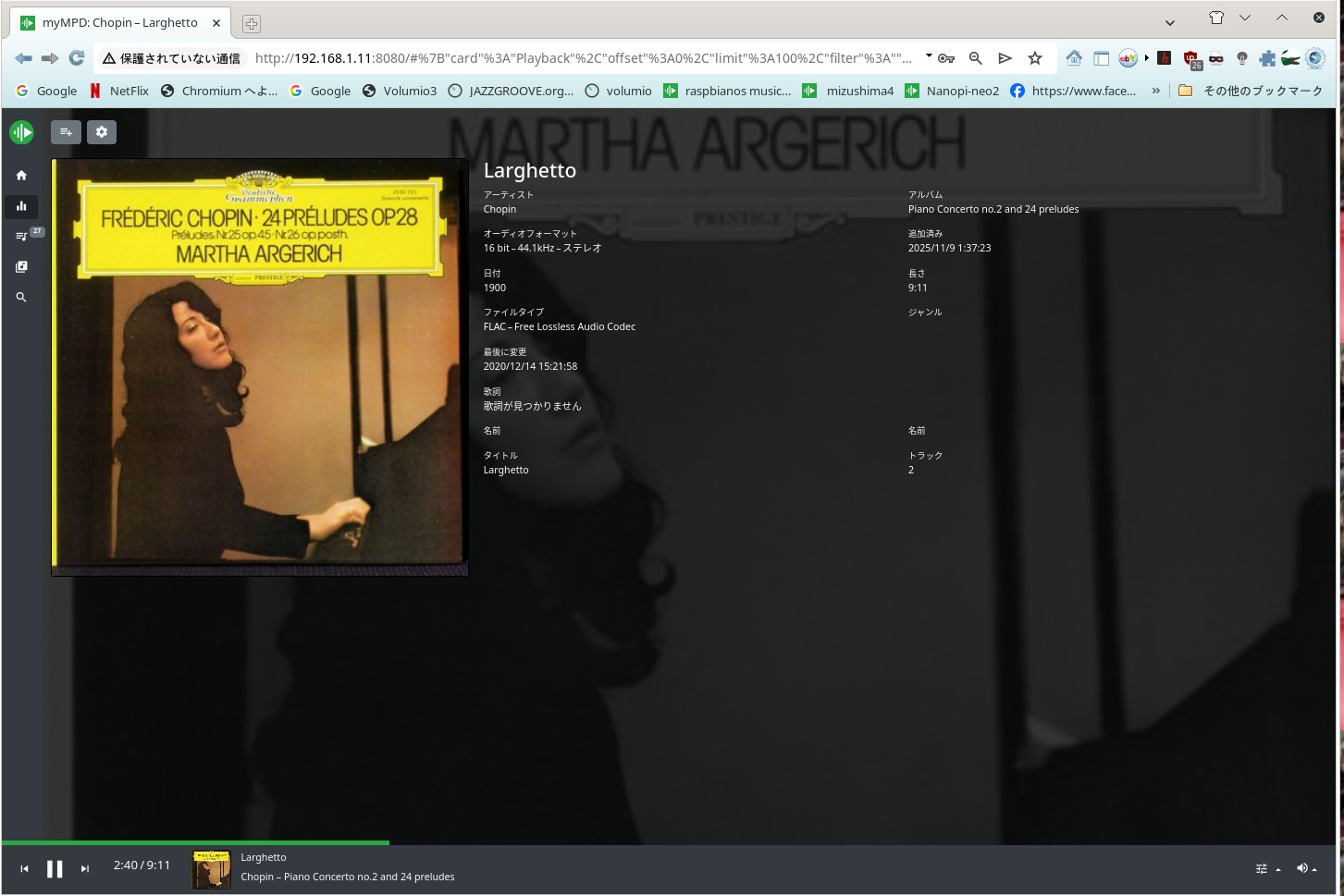Click the add-to-playlist button above cover
Screen dimensions: 1344x896
click(x=66, y=132)
